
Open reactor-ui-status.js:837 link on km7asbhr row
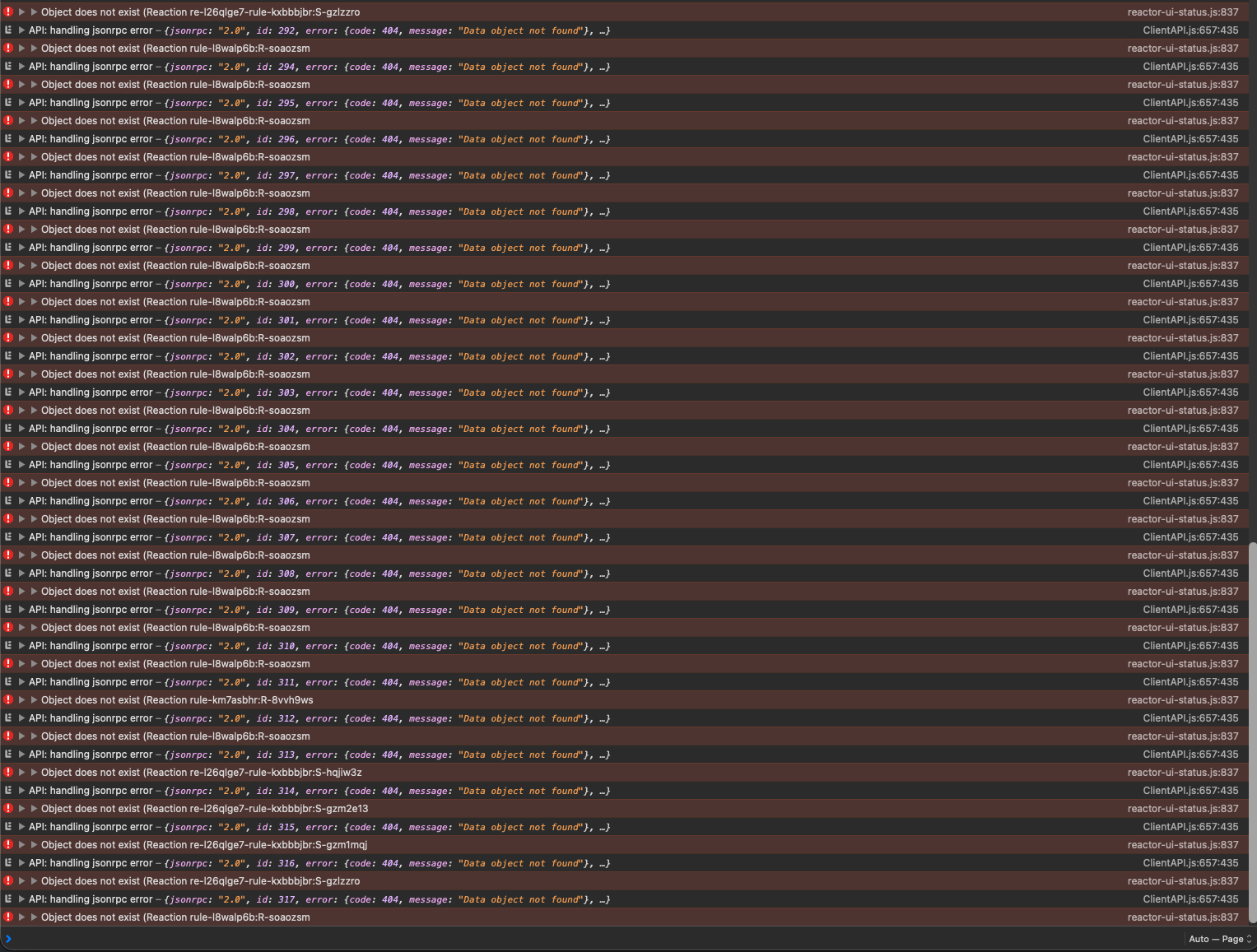point(1182,700)
